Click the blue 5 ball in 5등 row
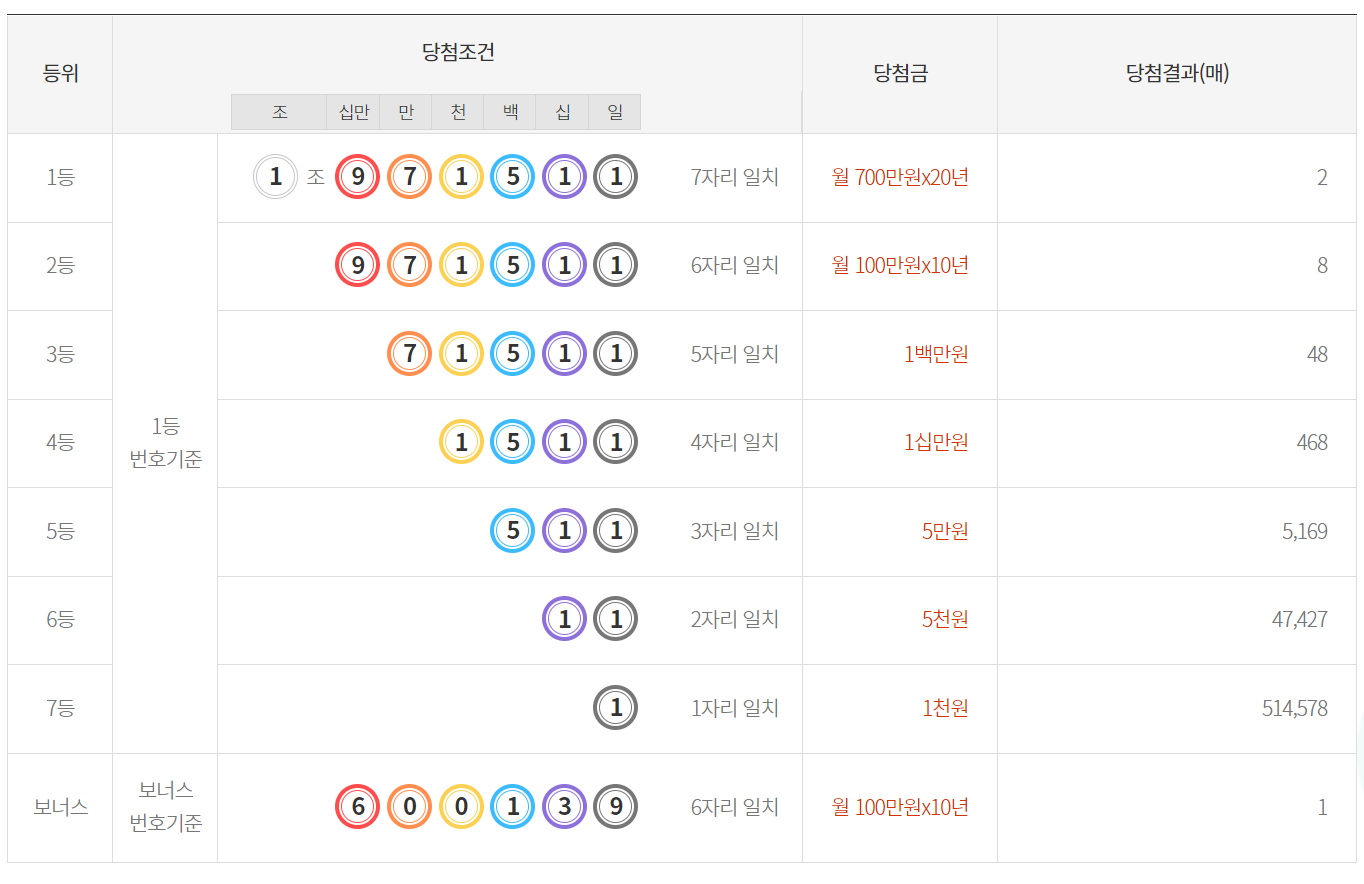 click(513, 530)
